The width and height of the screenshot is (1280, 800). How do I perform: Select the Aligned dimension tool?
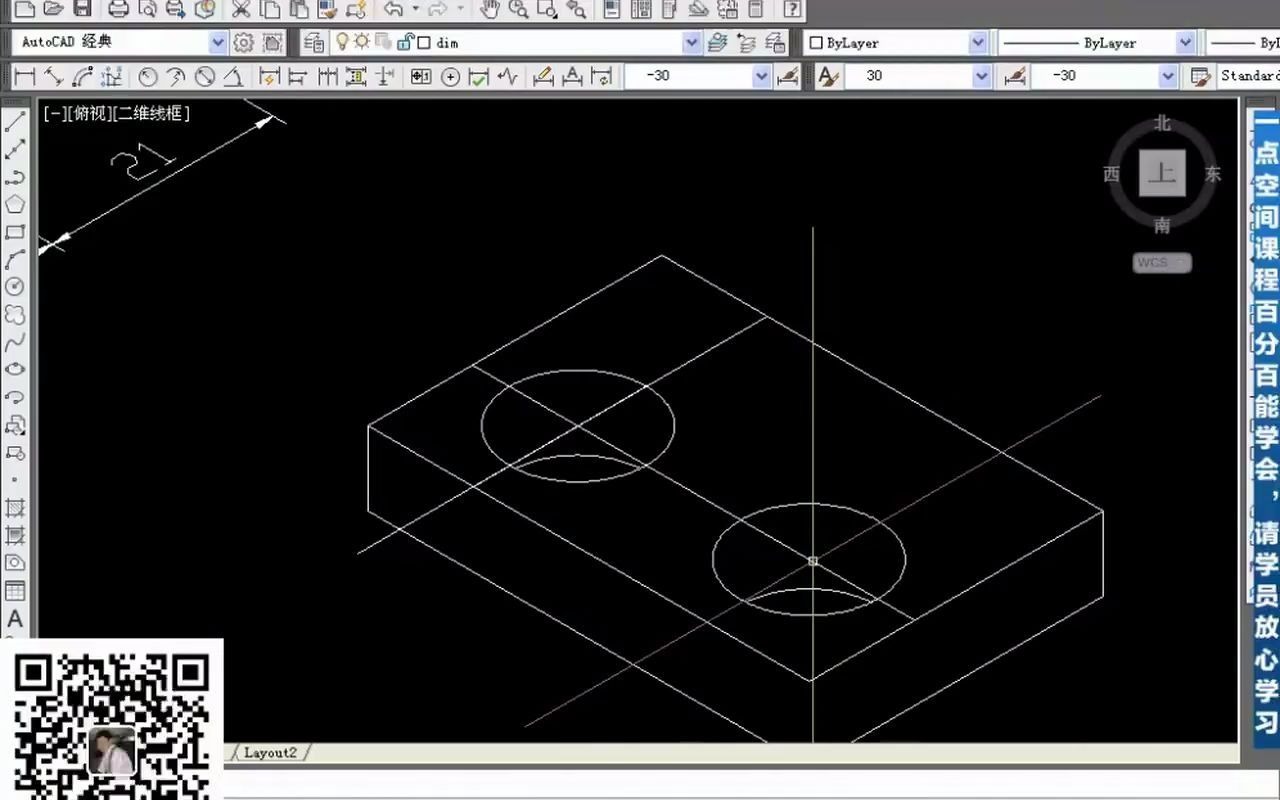click(54, 76)
